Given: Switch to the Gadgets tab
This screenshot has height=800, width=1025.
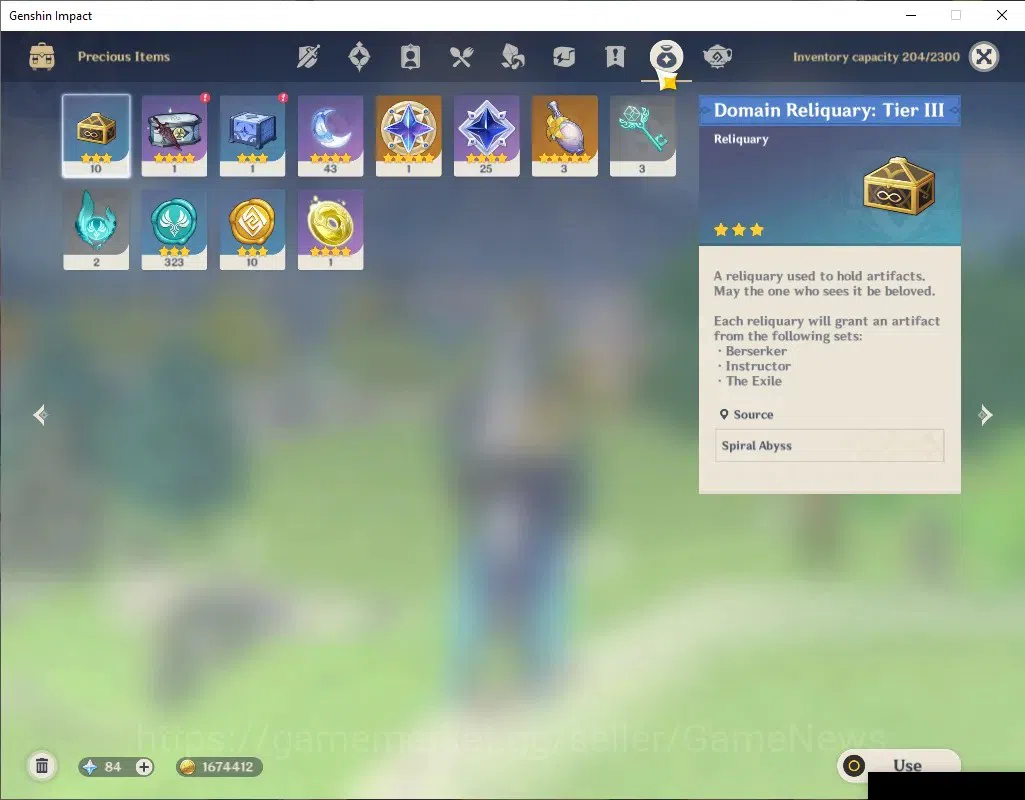Looking at the screenshot, I should pyautogui.click(x=563, y=57).
